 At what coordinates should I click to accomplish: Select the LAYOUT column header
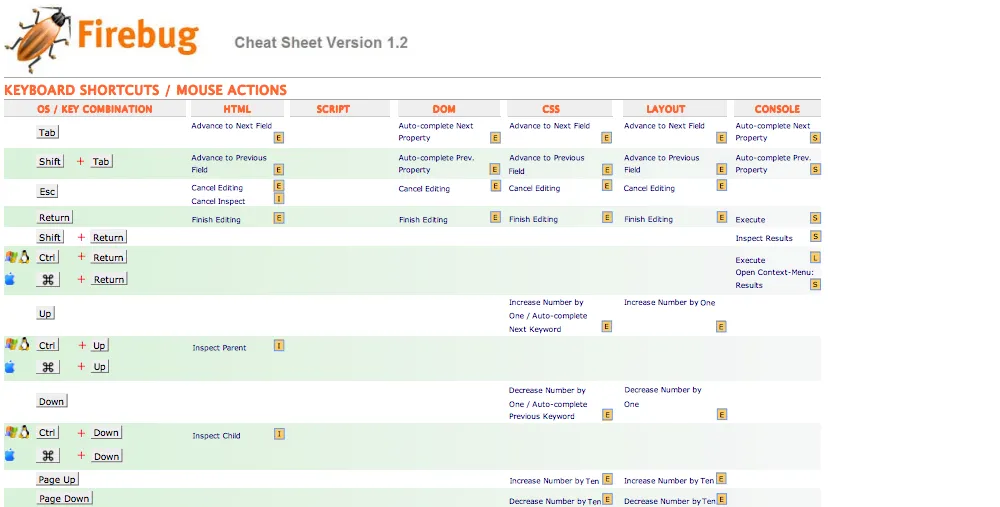(x=675, y=109)
